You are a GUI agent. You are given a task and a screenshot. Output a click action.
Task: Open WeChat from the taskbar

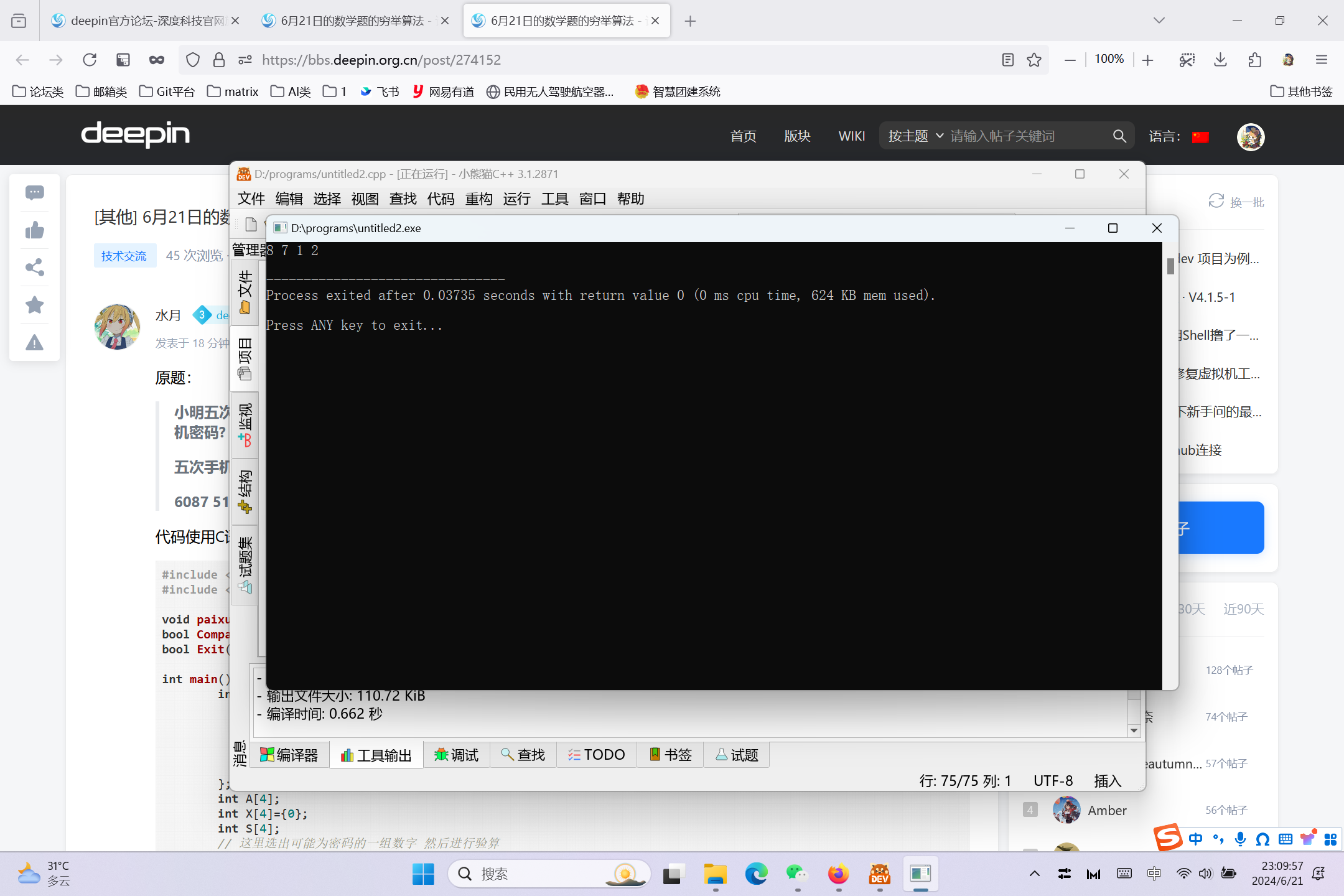point(797,874)
